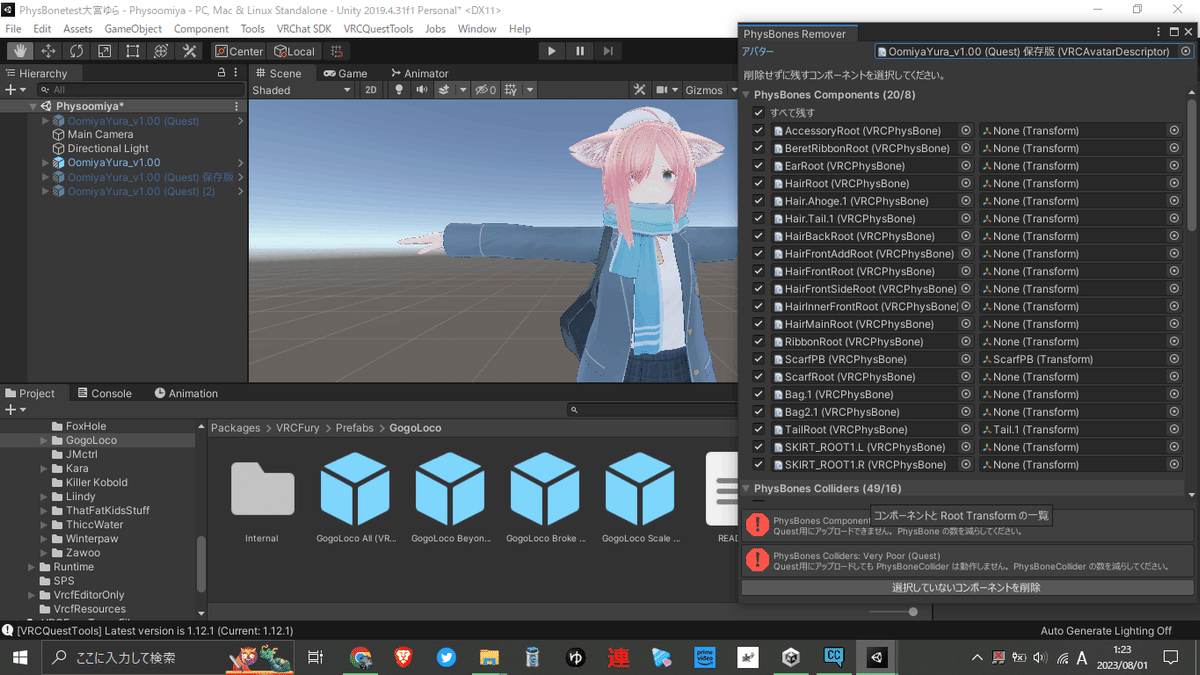Select the Rotate tool
This screenshot has width=1200, height=675.
pos(75,50)
